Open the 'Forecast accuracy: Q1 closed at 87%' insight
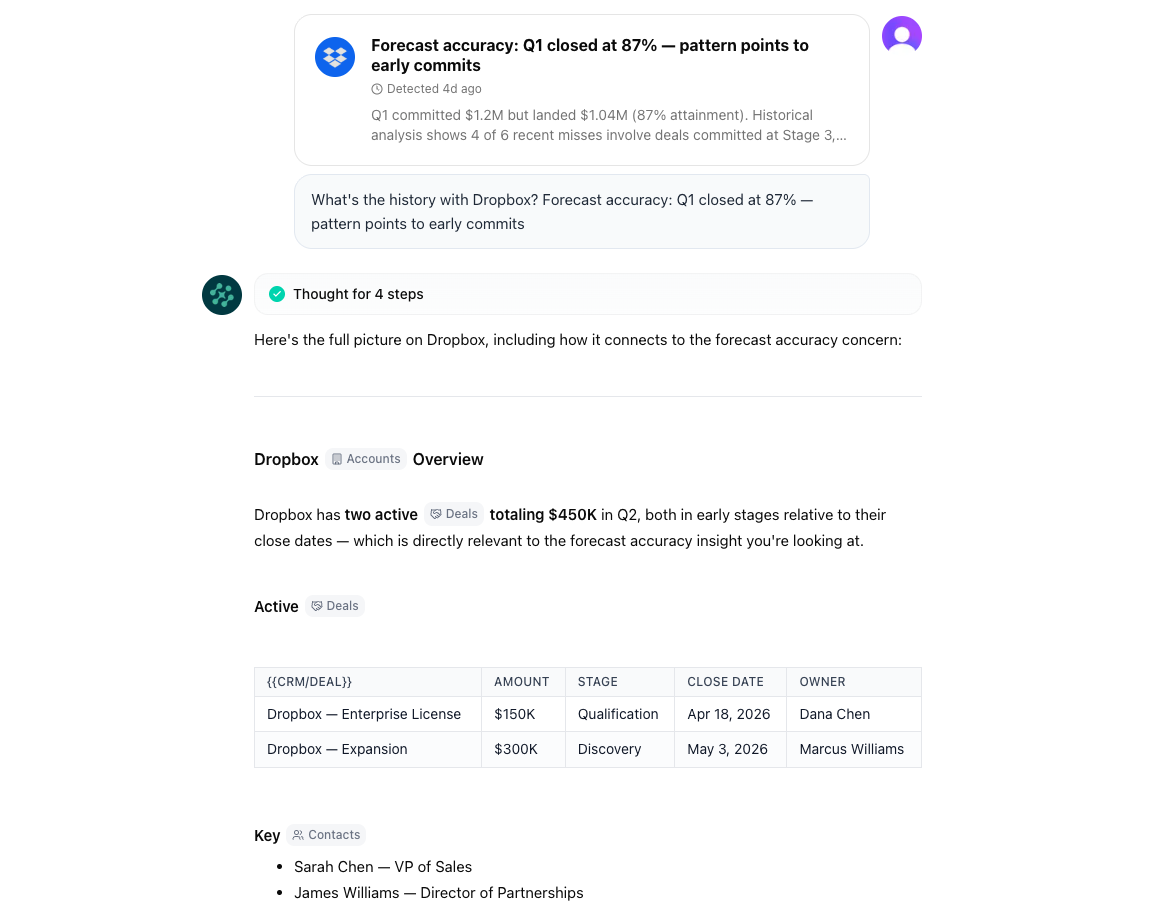 [x=590, y=56]
